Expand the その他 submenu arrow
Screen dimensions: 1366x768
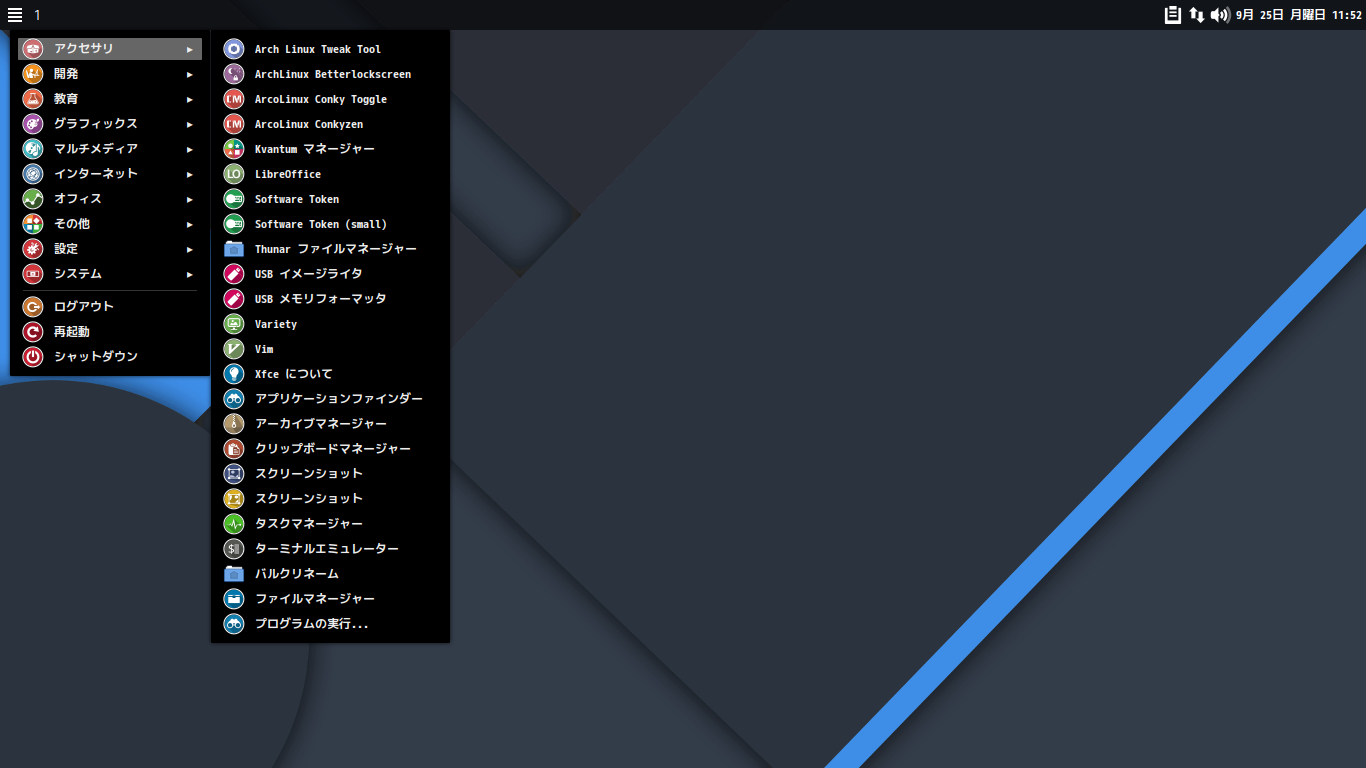(190, 224)
